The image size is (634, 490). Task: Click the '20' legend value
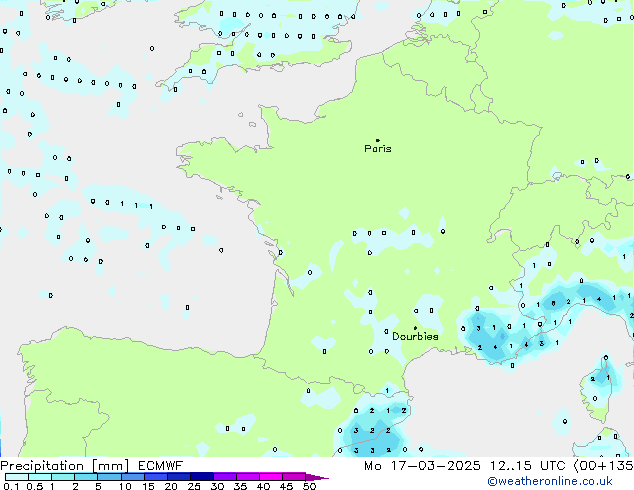171,486
